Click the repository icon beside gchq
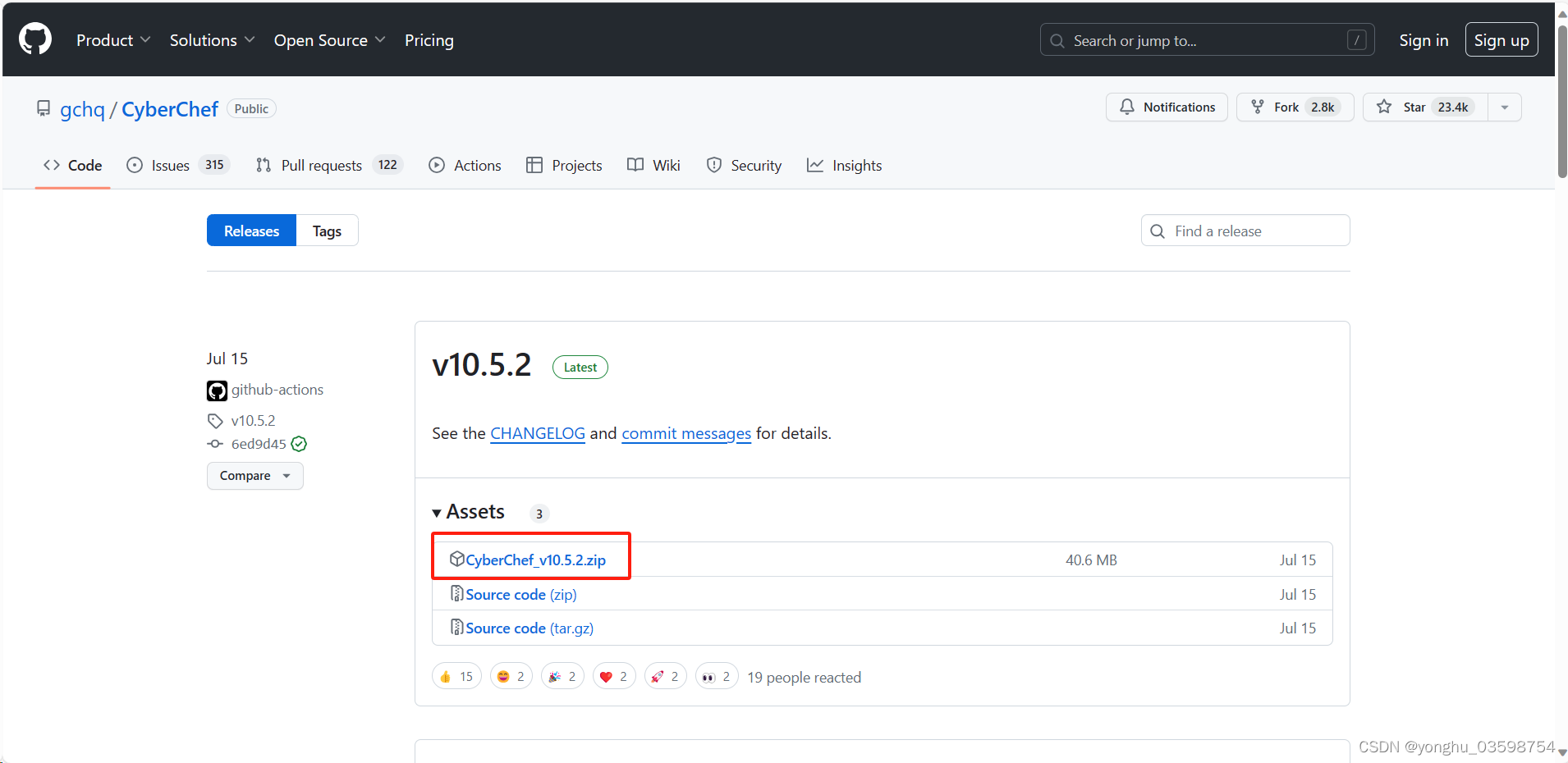This screenshot has height=763, width=1568. 44,108
